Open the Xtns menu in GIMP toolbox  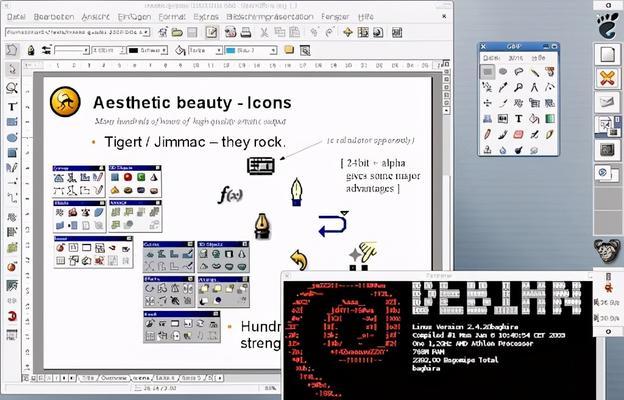coord(515,58)
